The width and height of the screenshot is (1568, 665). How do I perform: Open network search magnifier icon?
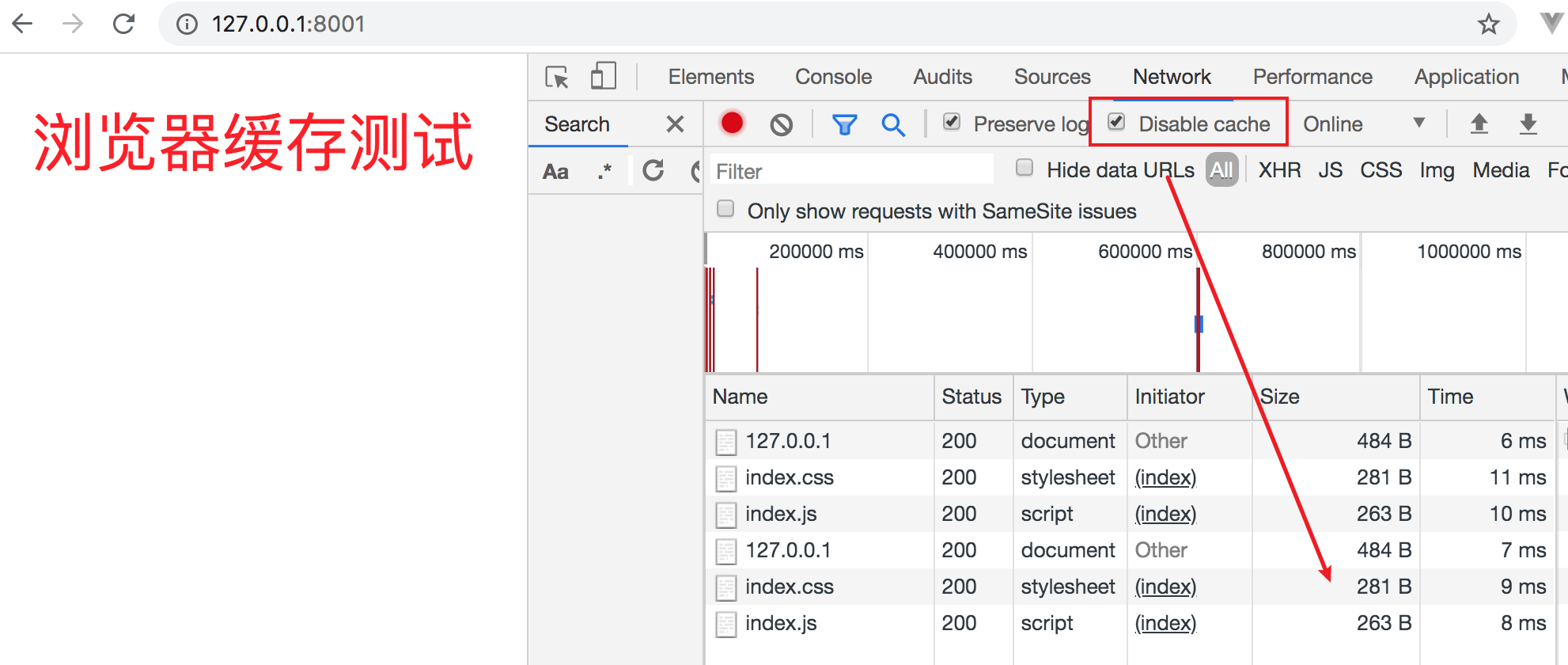[x=893, y=124]
